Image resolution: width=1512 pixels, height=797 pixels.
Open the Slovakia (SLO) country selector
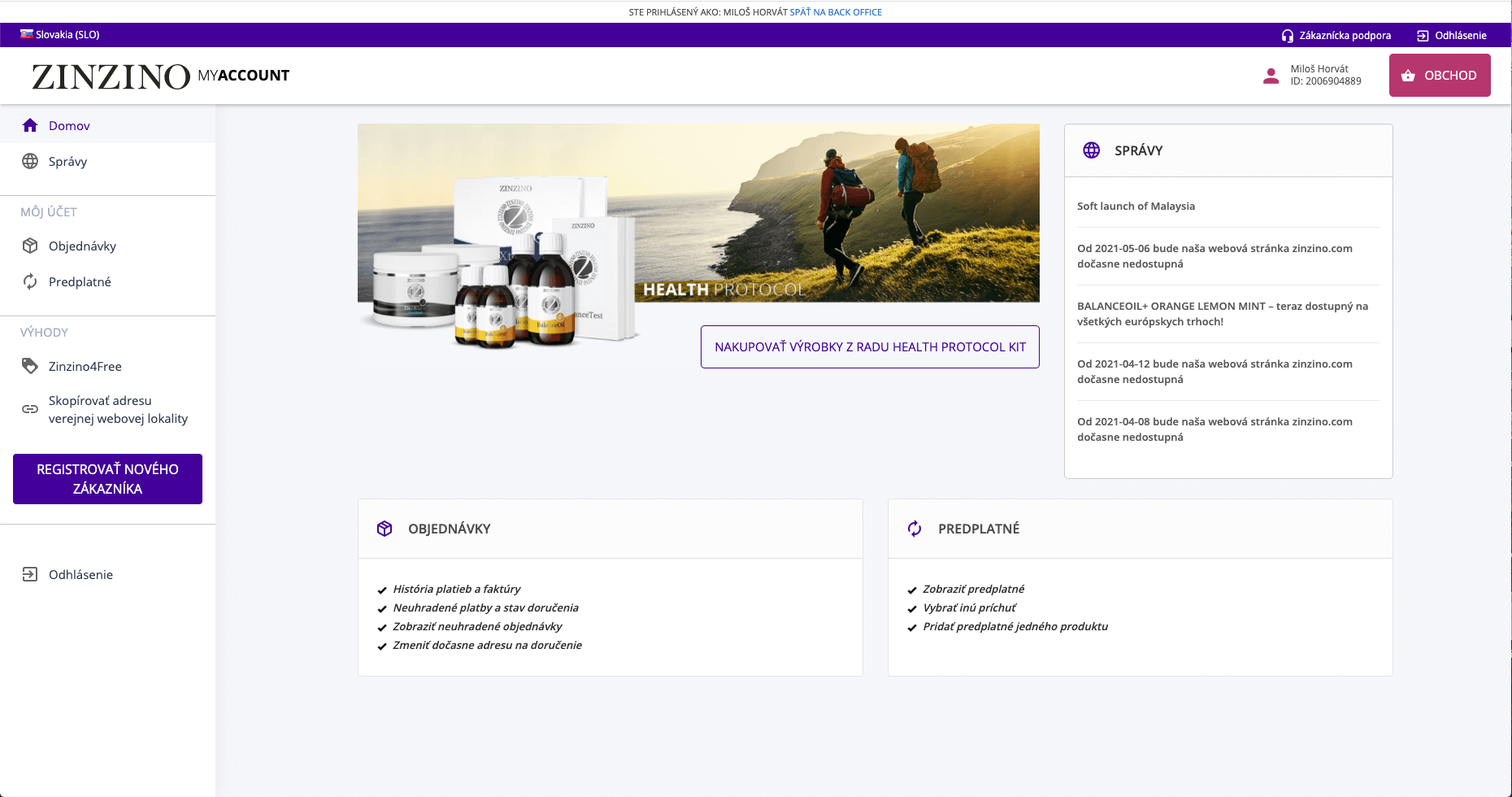click(60, 34)
